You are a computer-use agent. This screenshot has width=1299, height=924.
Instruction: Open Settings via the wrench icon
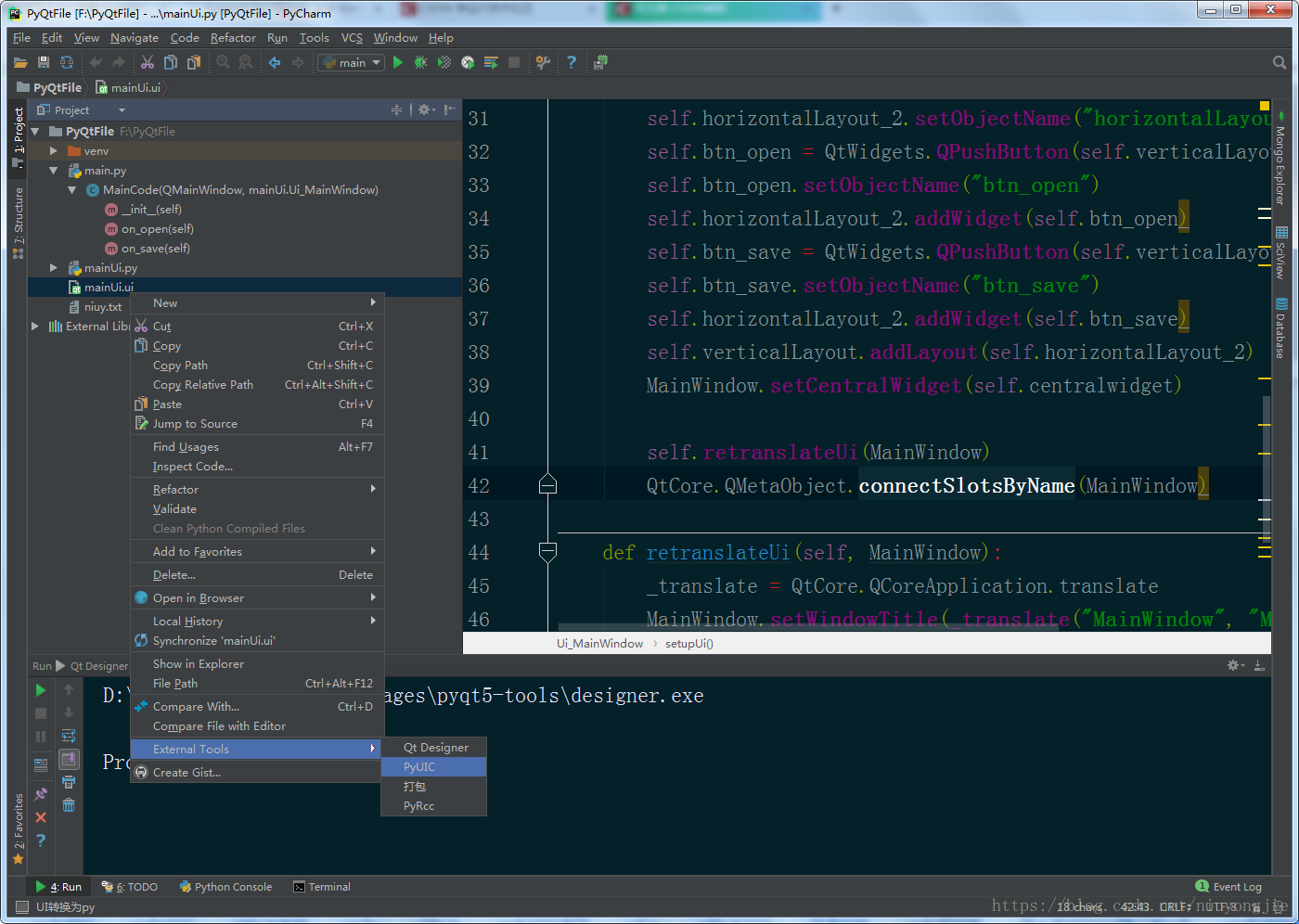pyautogui.click(x=544, y=62)
